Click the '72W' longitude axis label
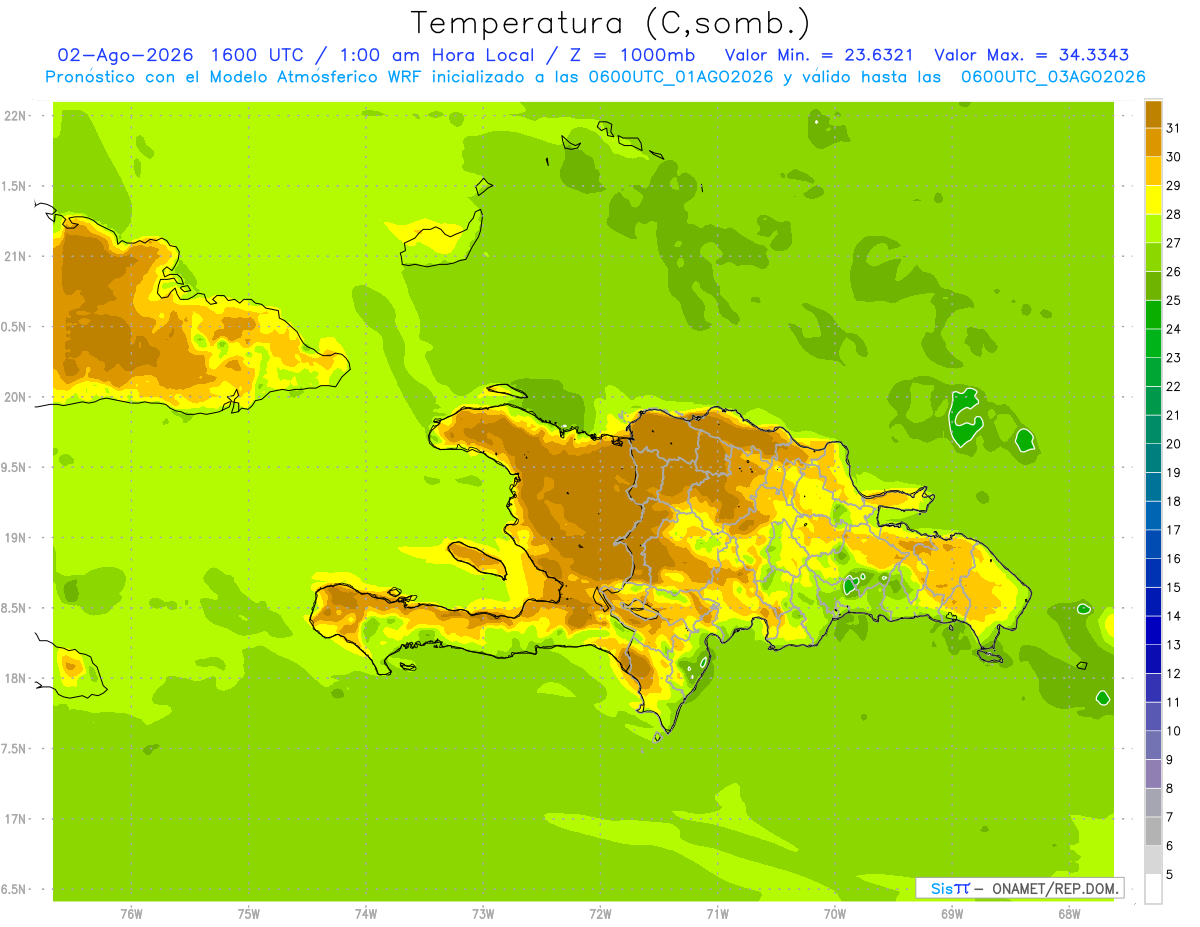 point(600,914)
